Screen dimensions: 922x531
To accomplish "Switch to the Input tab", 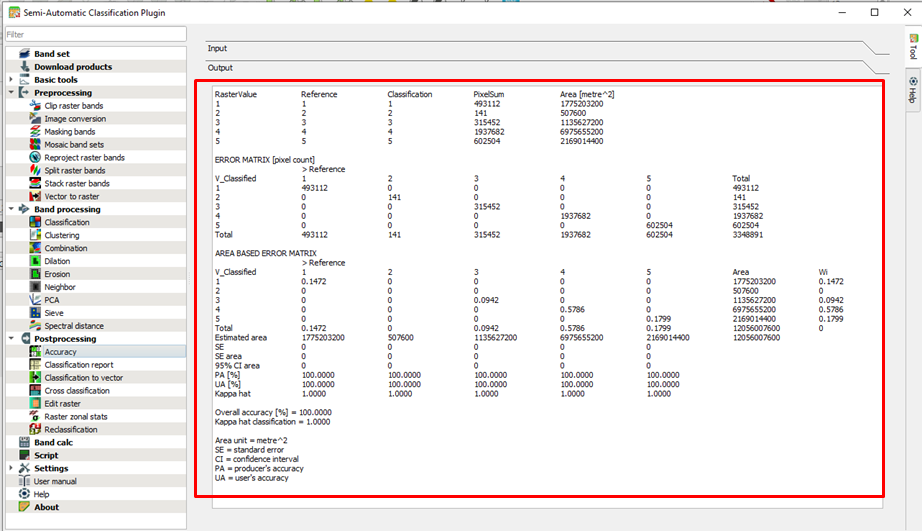I will tap(217, 48).
